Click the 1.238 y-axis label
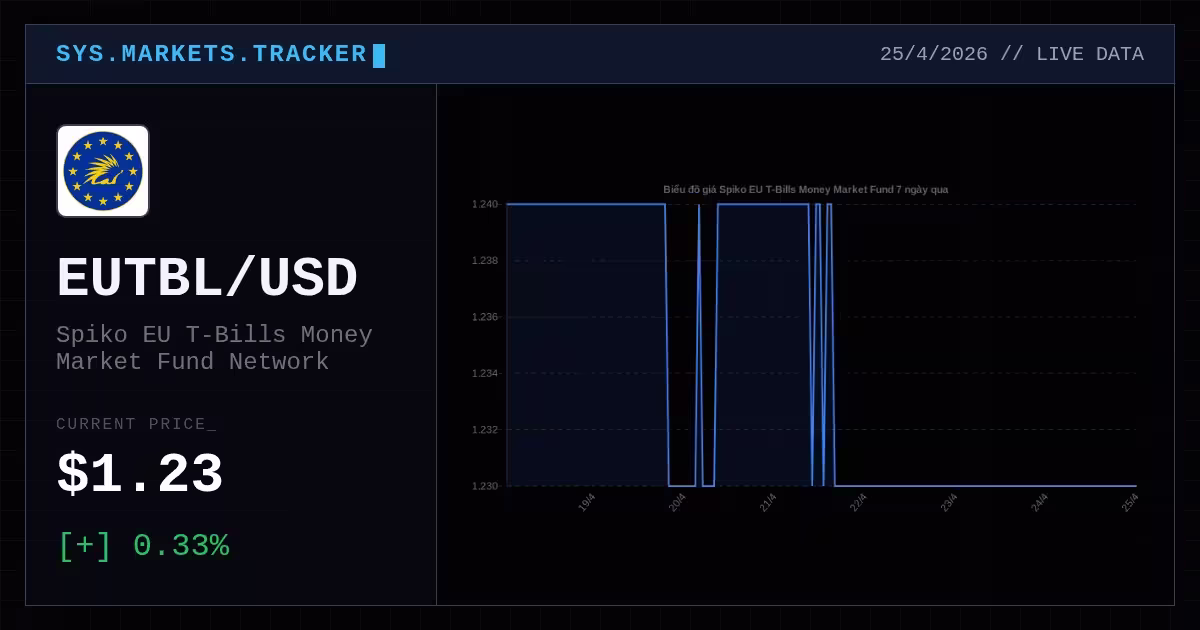Image resolution: width=1200 pixels, height=630 pixels. tap(485, 260)
